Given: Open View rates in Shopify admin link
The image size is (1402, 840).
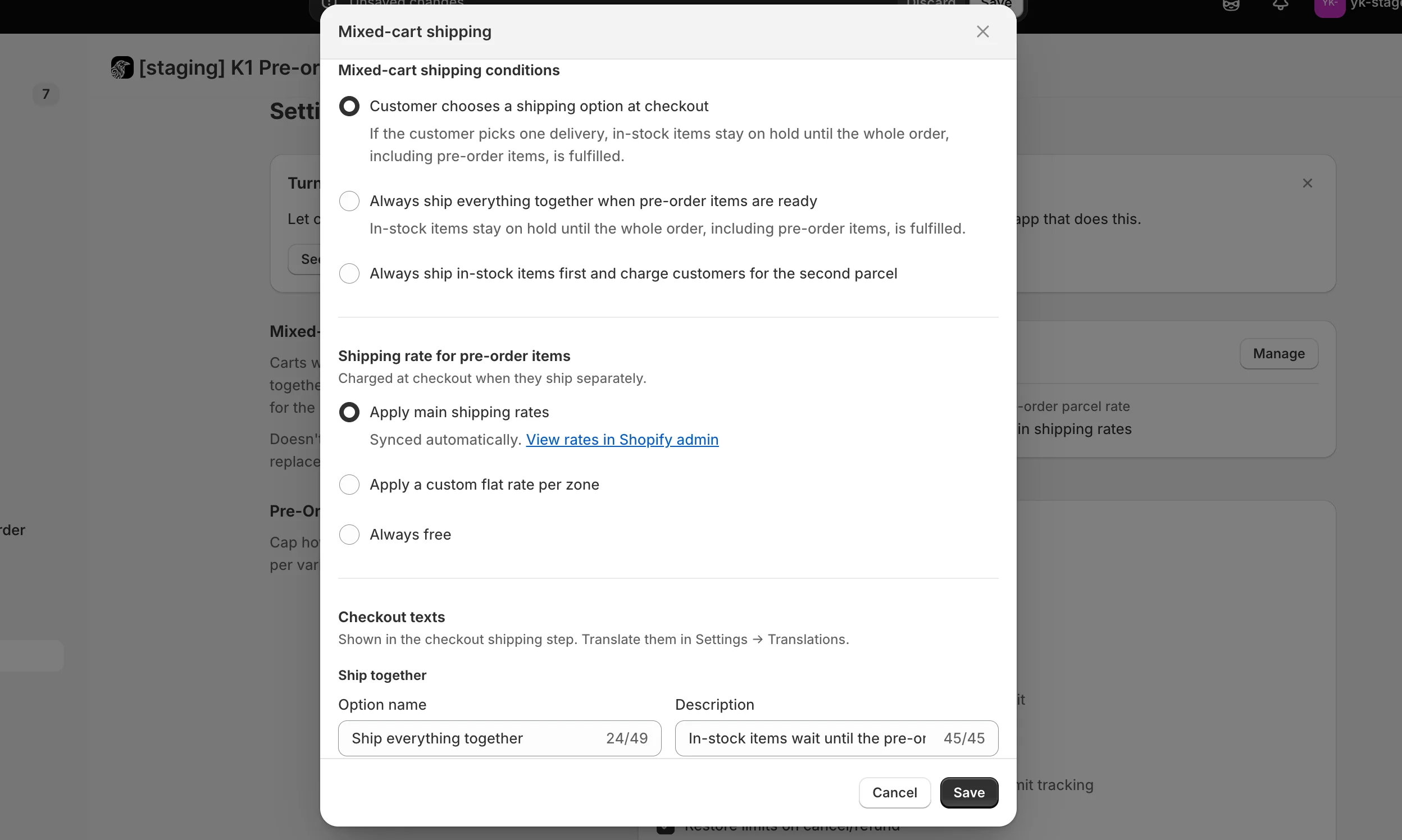Looking at the screenshot, I should [x=622, y=440].
